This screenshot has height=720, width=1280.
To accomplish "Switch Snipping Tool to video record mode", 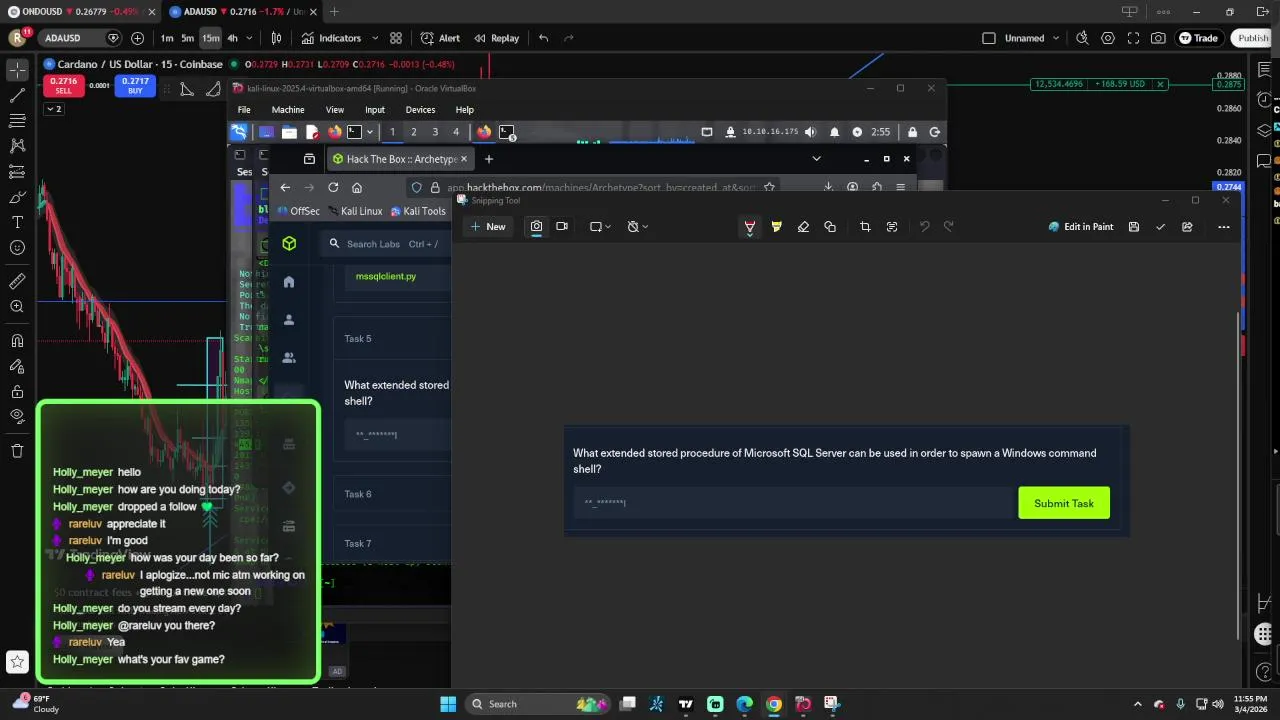I will click(562, 227).
